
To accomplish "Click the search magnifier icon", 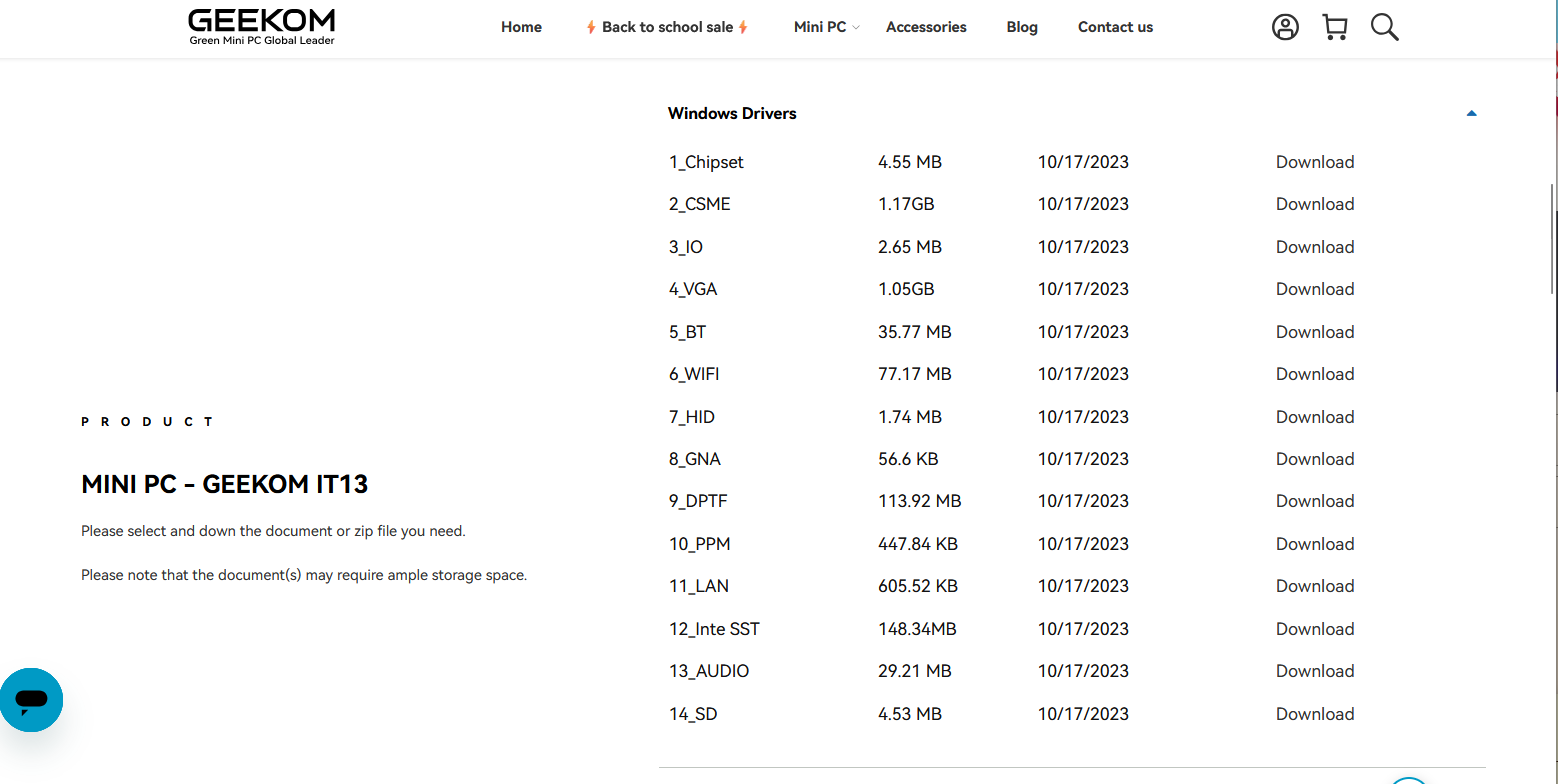I will 1385,27.
